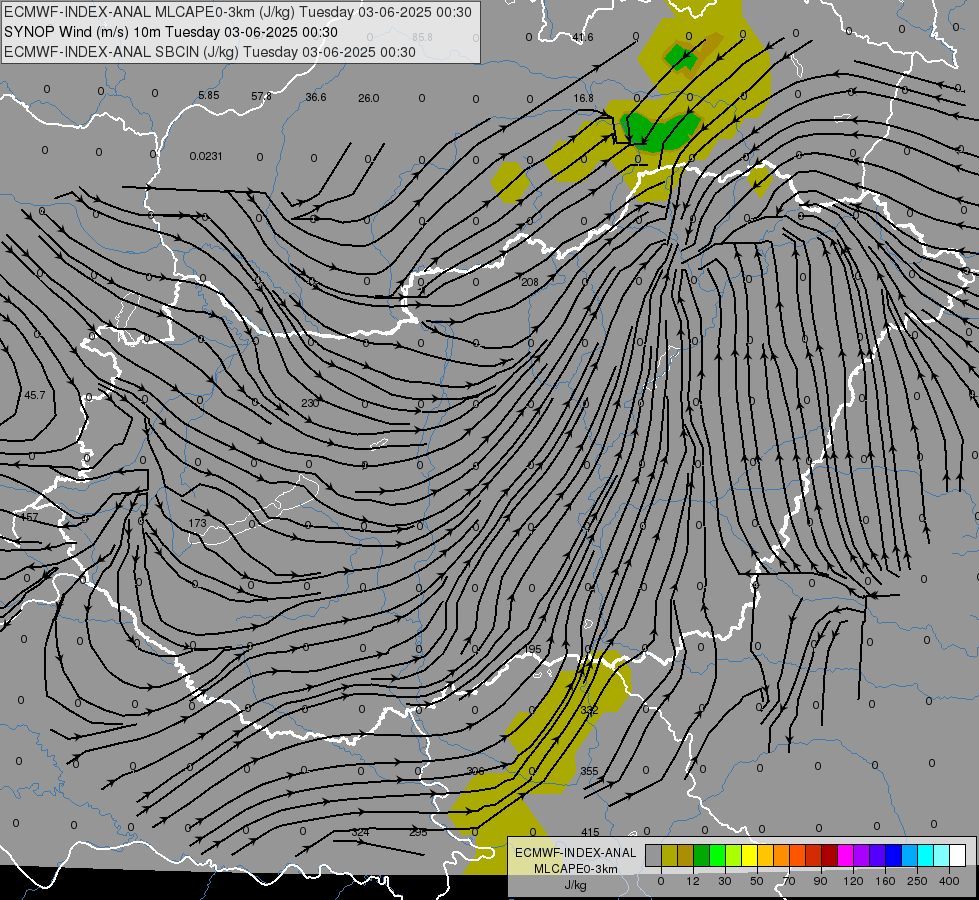Screen dimensions: 979x900
Task: Click the map value 195
Action: tap(533, 649)
